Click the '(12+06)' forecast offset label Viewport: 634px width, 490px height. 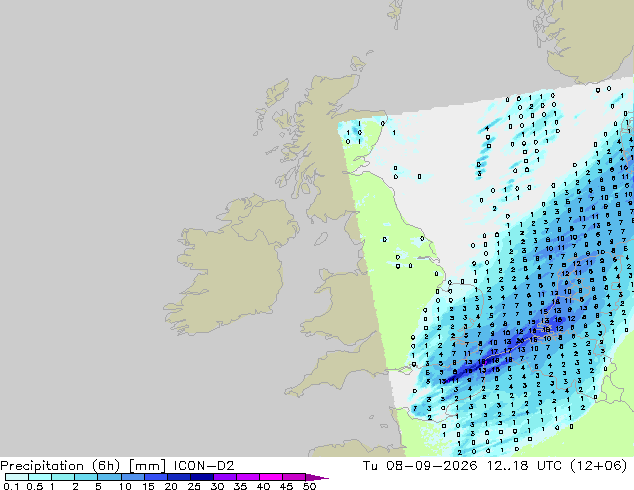598,466
